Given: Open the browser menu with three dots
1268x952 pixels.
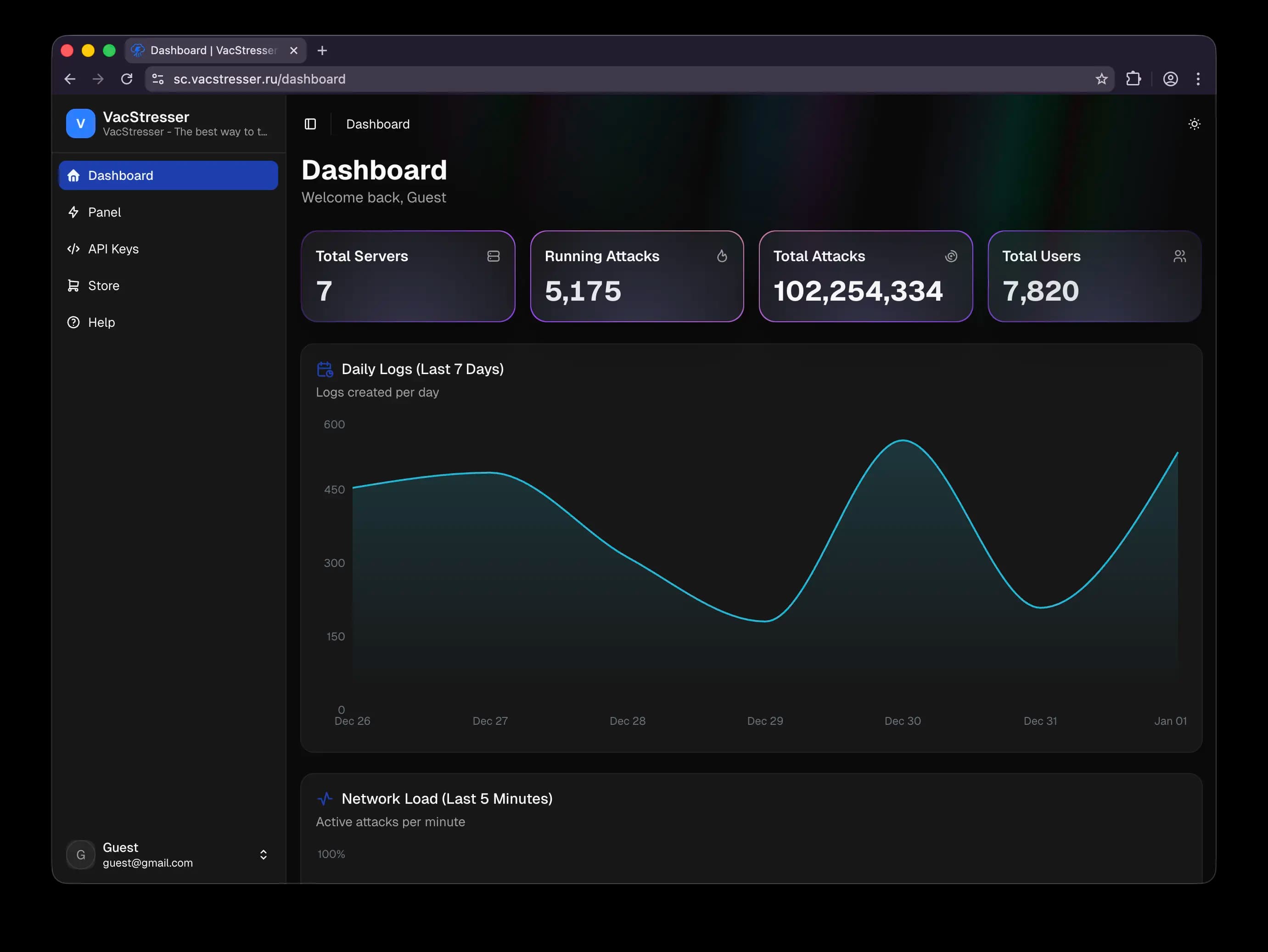Looking at the screenshot, I should click(x=1198, y=79).
